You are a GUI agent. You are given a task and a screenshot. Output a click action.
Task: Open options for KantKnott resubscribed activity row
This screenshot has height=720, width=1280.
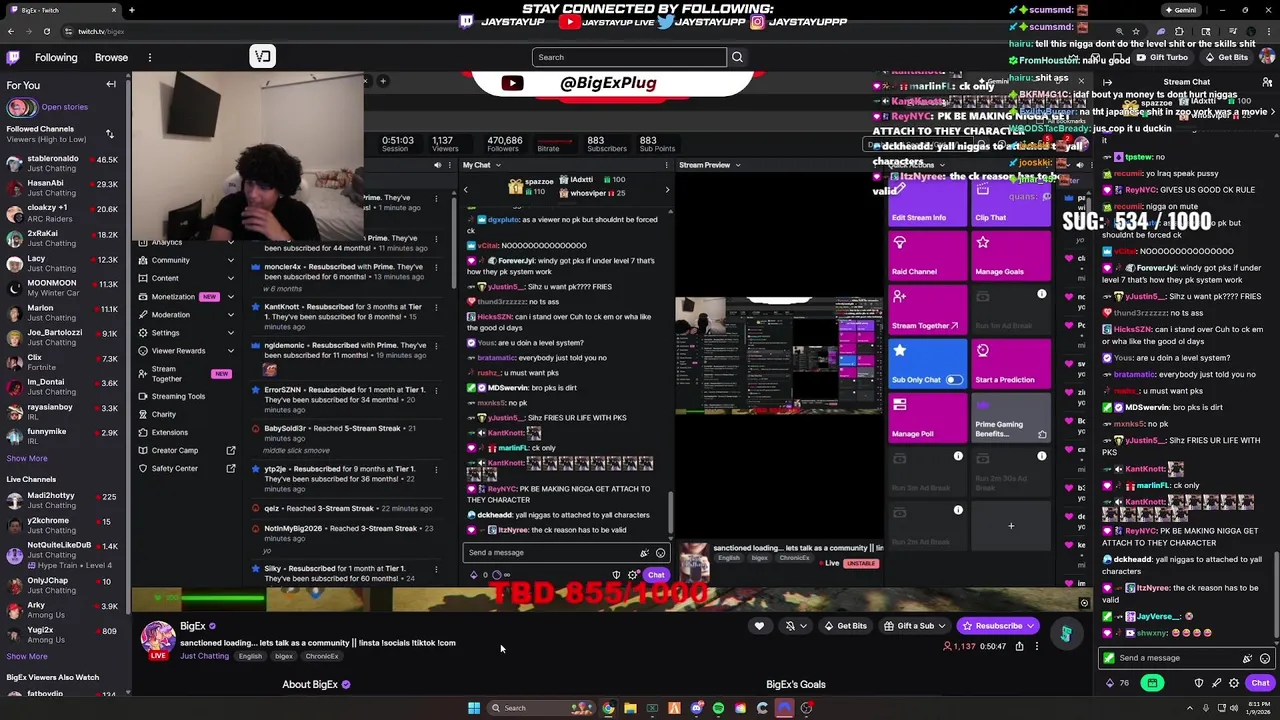click(436, 307)
